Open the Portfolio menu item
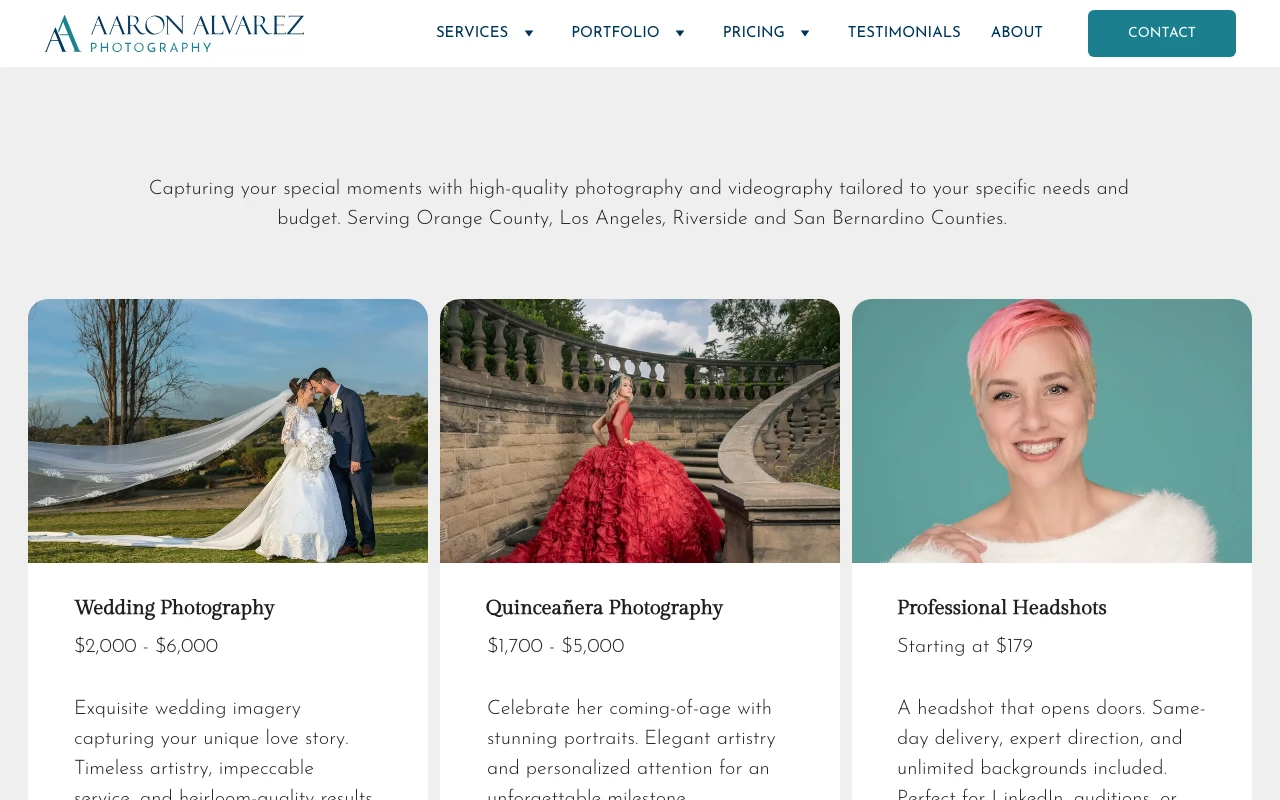Viewport: 1280px width, 800px height. (x=615, y=33)
